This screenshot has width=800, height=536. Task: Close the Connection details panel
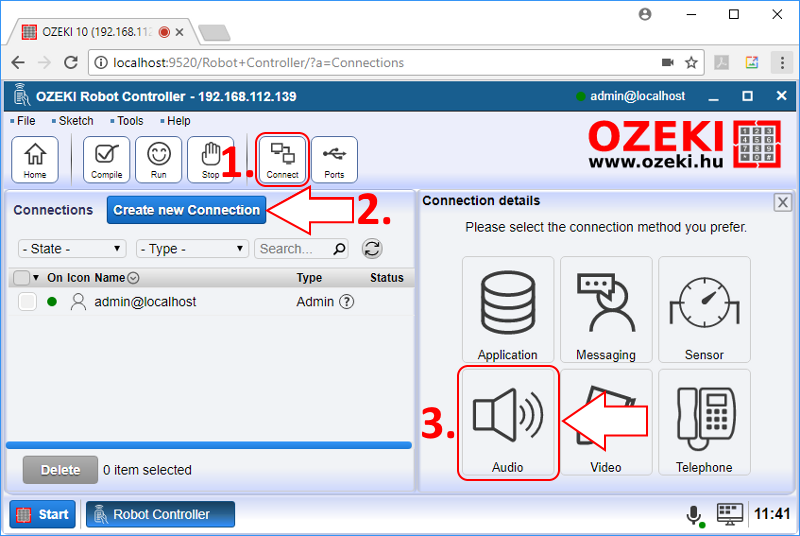782,202
